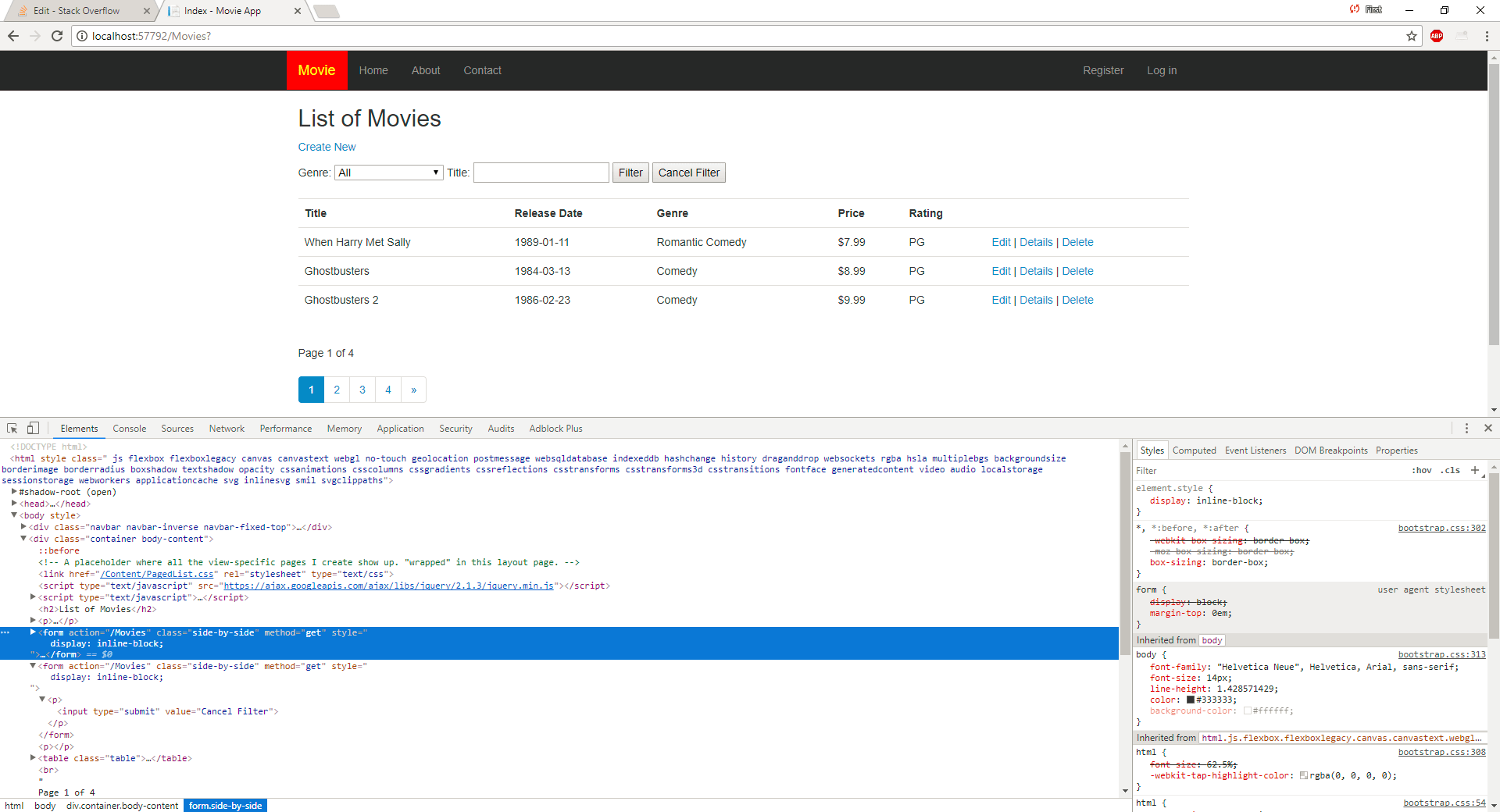Switch to the Console tab
Screen dimensions: 1500x812
tap(130, 429)
